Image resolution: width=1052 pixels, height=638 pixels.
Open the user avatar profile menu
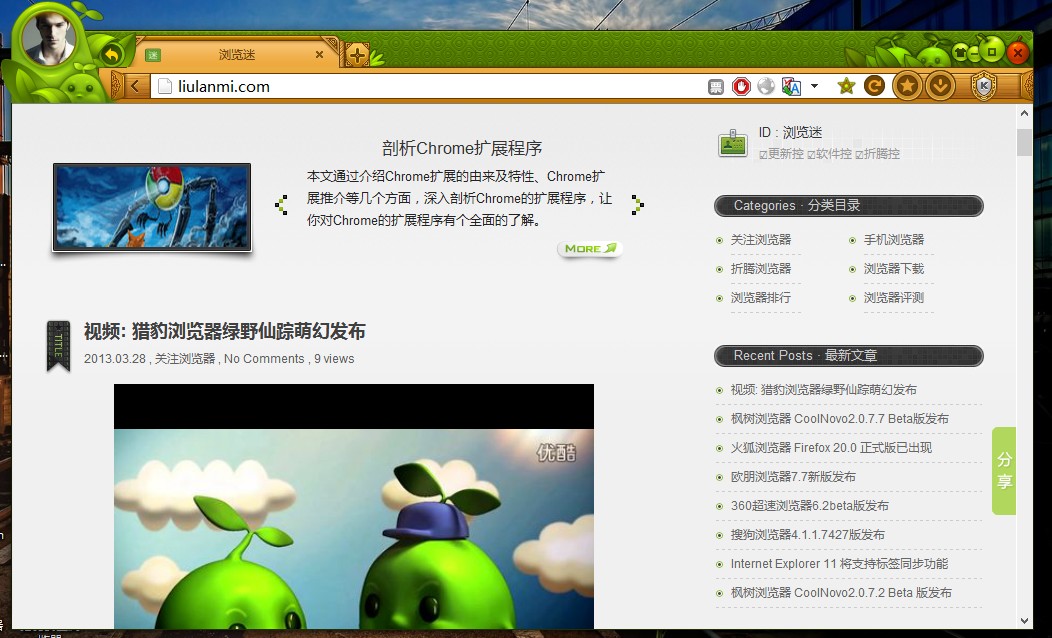[x=48, y=38]
